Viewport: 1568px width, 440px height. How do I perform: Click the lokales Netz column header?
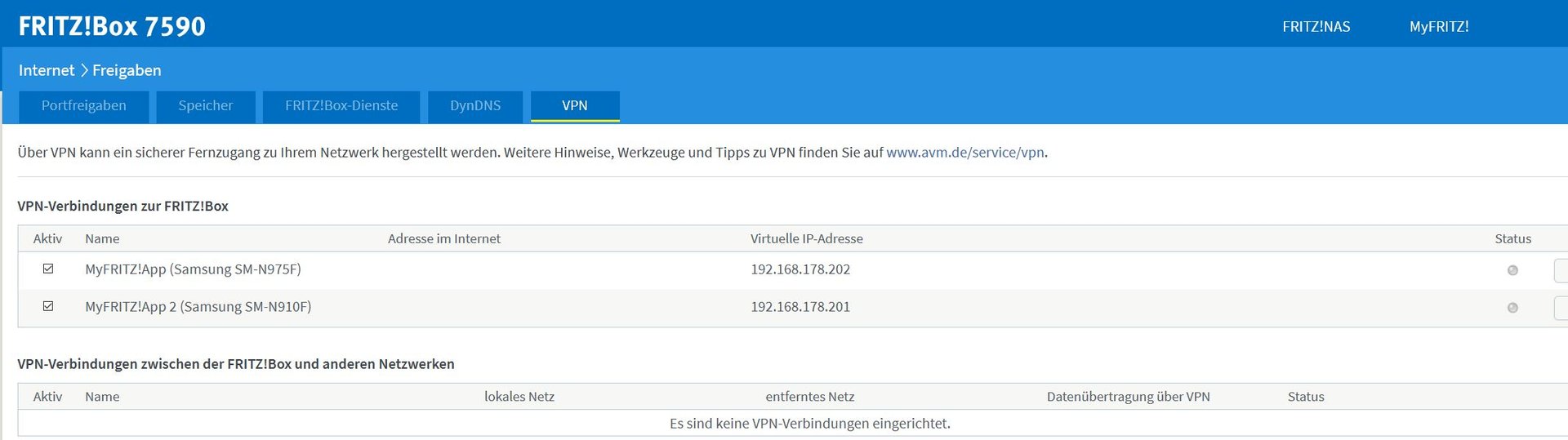pos(519,397)
